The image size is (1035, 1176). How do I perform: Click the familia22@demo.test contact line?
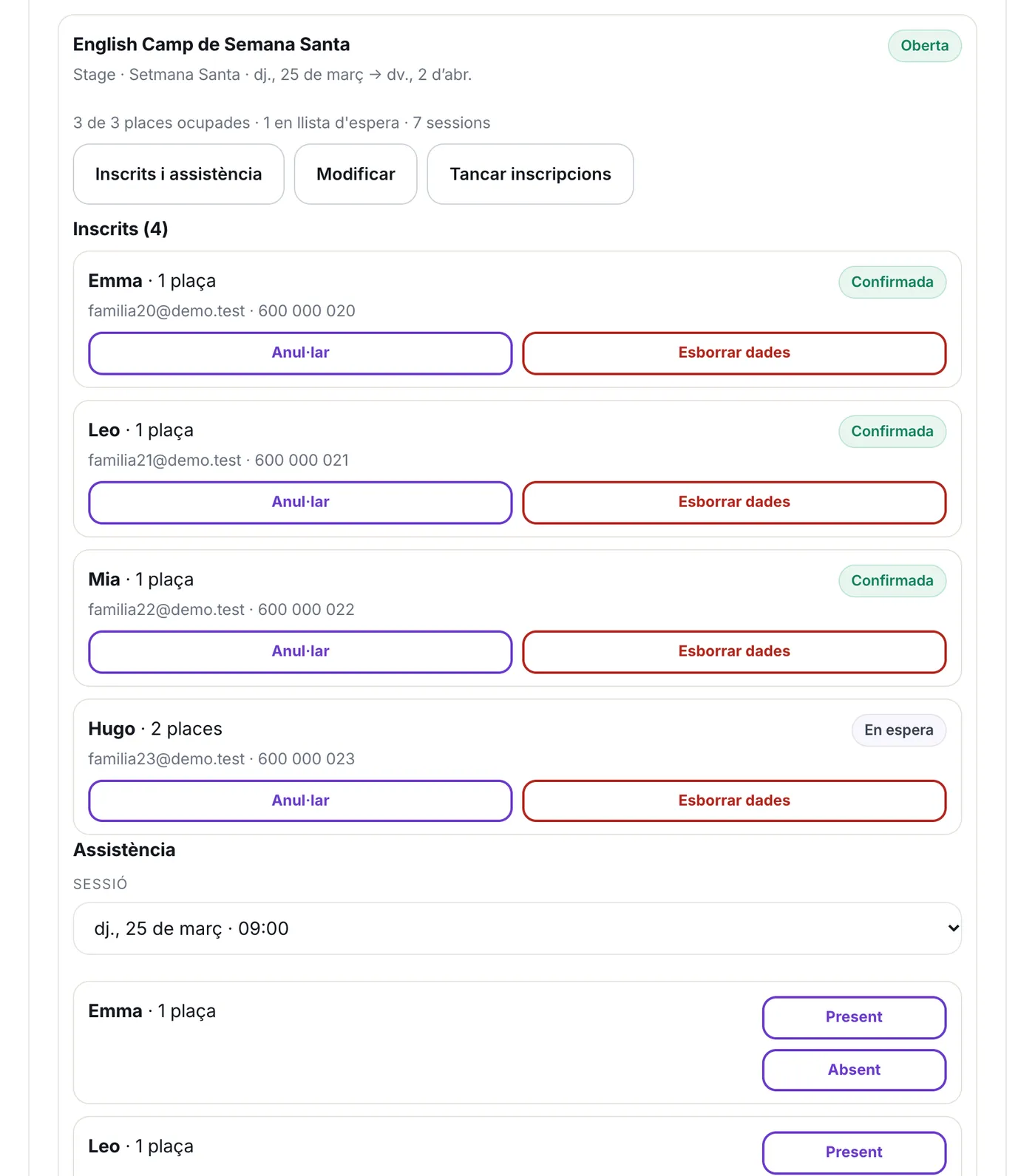(x=221, y=610)
